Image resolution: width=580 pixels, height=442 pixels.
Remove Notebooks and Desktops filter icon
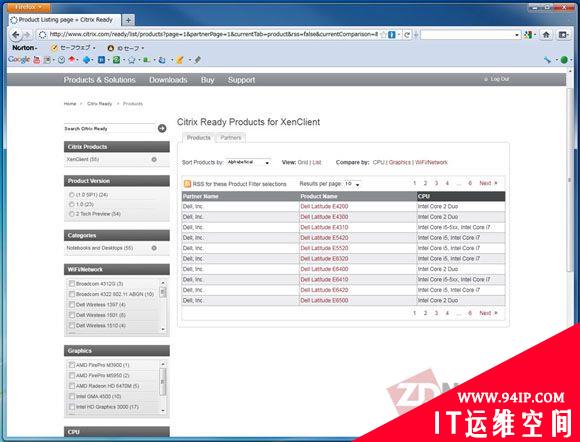pyautogui.click(x=154, y=248)
